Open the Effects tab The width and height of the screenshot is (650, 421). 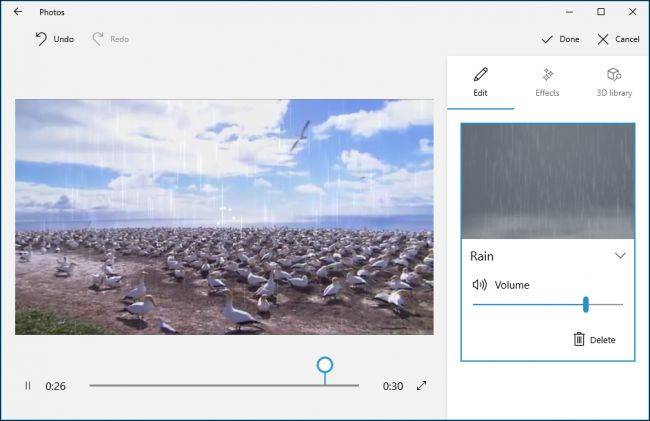point(547,82)
